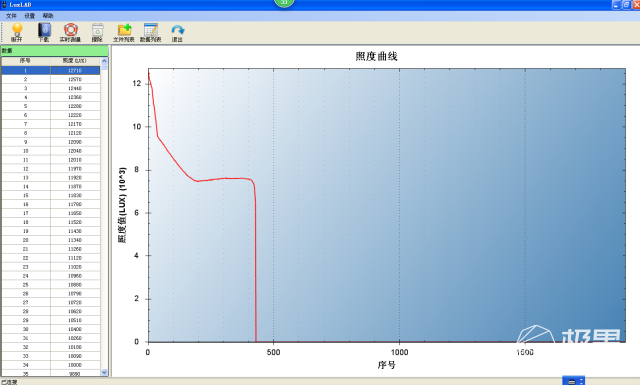Select row with sequence number 9
Image resolution: width=640 pixels, height=385 pixels.
click(x=51, y=142)
